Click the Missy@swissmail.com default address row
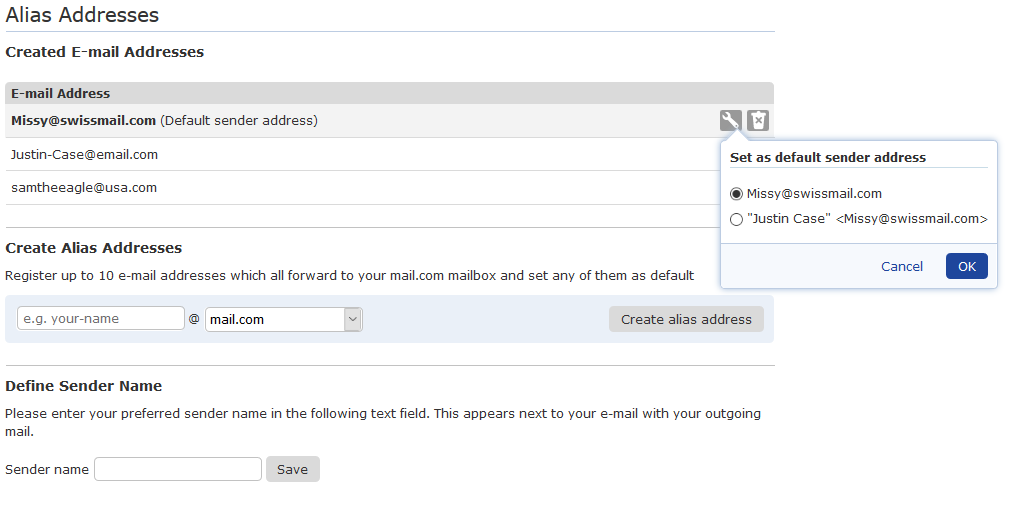This screenshot has width=1010, height=526. pyautogui.click(x=389, y=120)
